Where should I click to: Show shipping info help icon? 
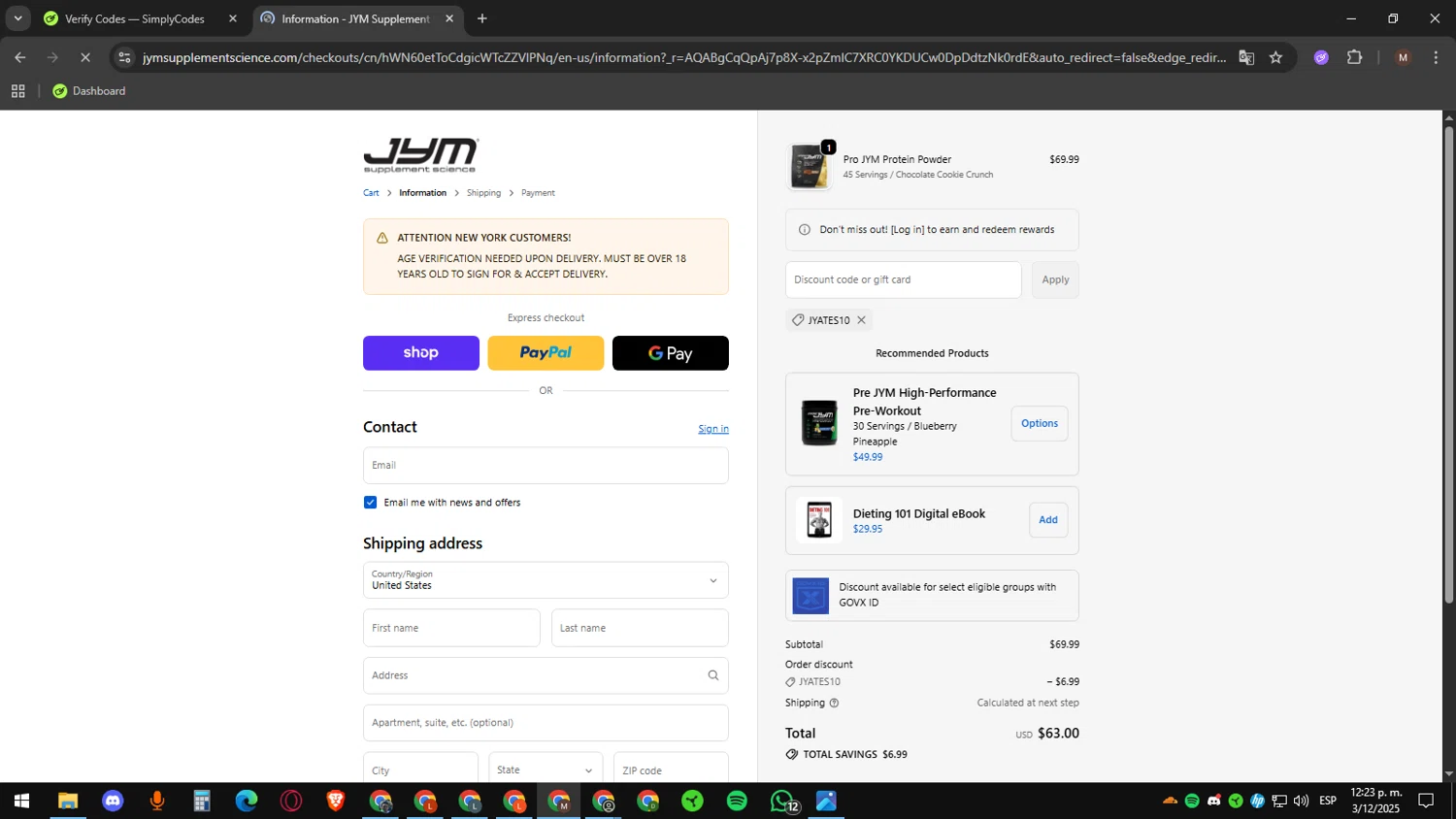pyautogui.click(x=834, y=704)
